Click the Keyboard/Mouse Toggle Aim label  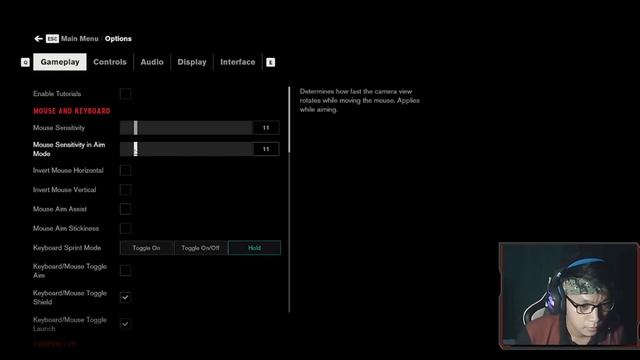70,271
